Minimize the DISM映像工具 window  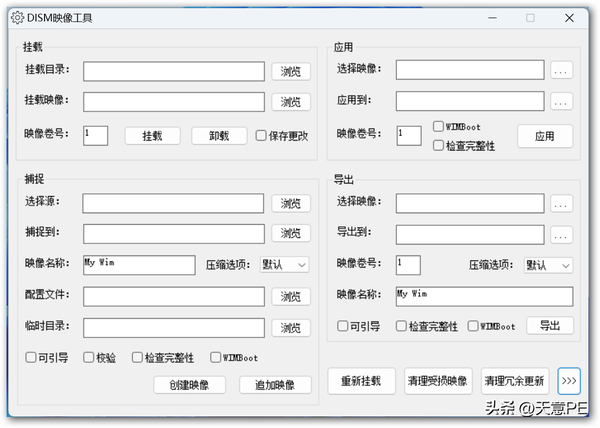(492, 18)
